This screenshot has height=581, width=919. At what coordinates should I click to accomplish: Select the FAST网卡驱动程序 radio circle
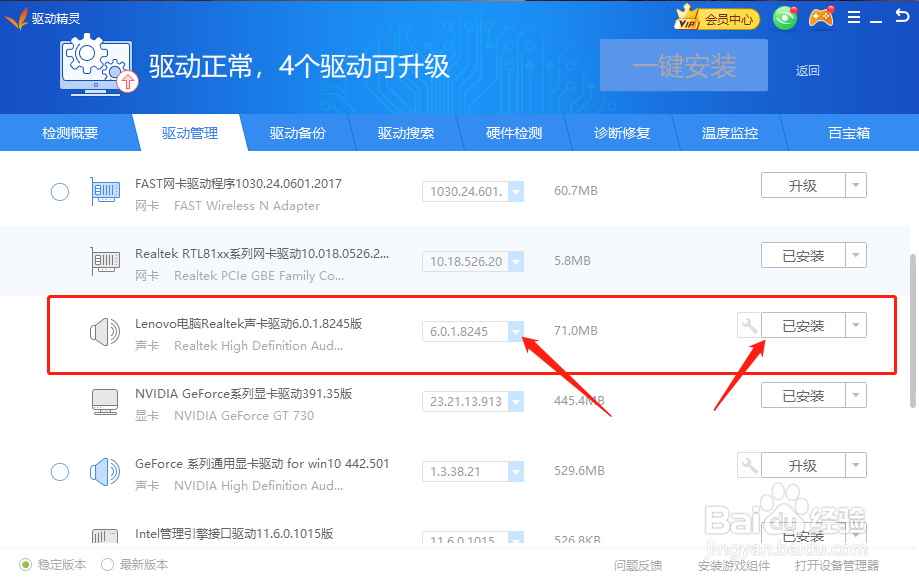[x=60, y=192]
